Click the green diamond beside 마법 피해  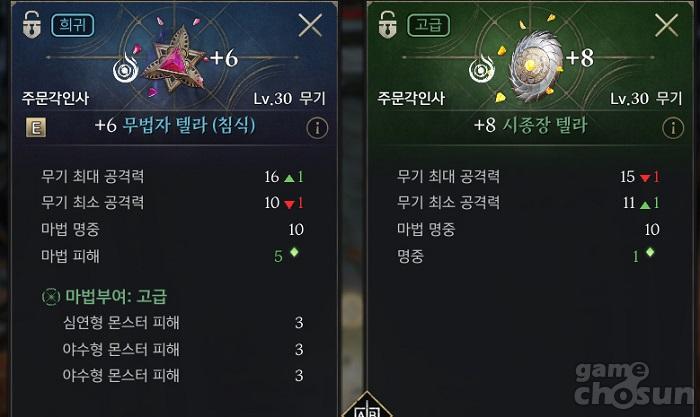click(294, 252)
